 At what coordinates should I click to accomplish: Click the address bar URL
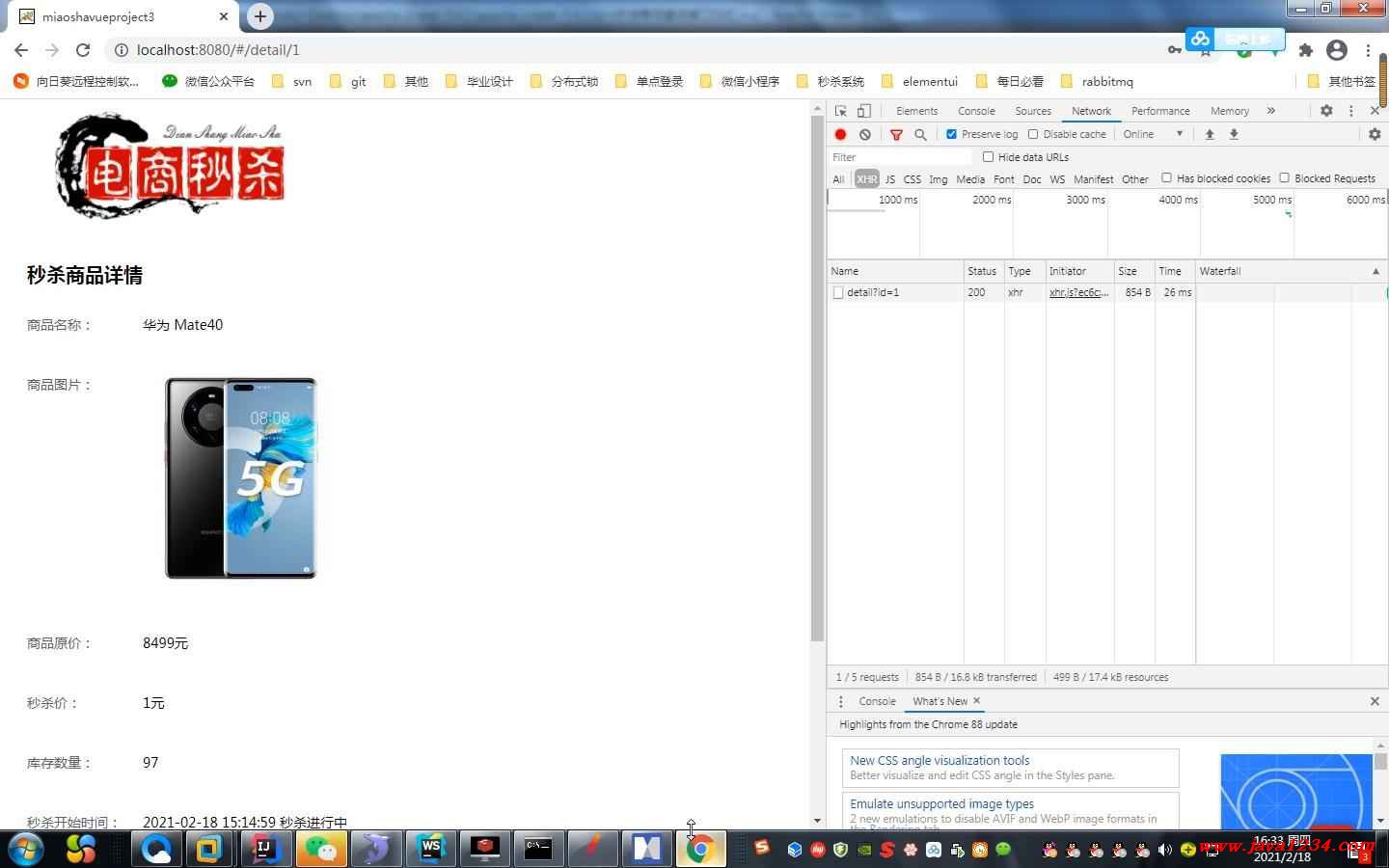coord(218,50)
